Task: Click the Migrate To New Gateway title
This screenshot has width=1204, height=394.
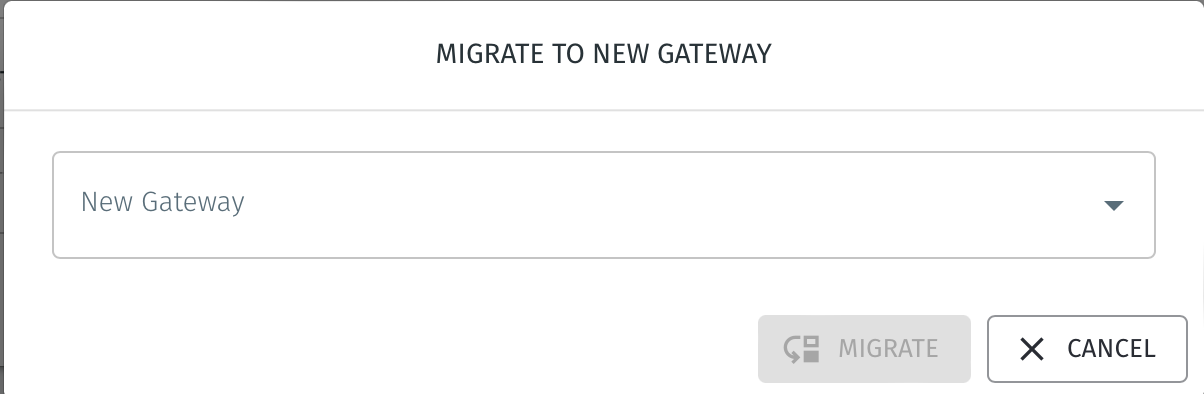Action: (x=604, y=54)
